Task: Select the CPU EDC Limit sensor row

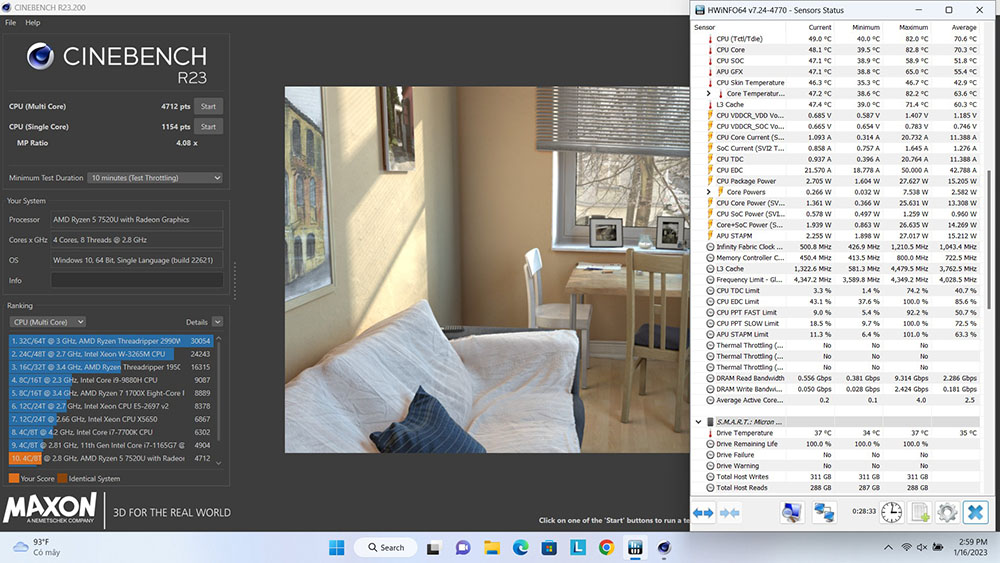Action: pyautogui.click(x=836, y=302)
